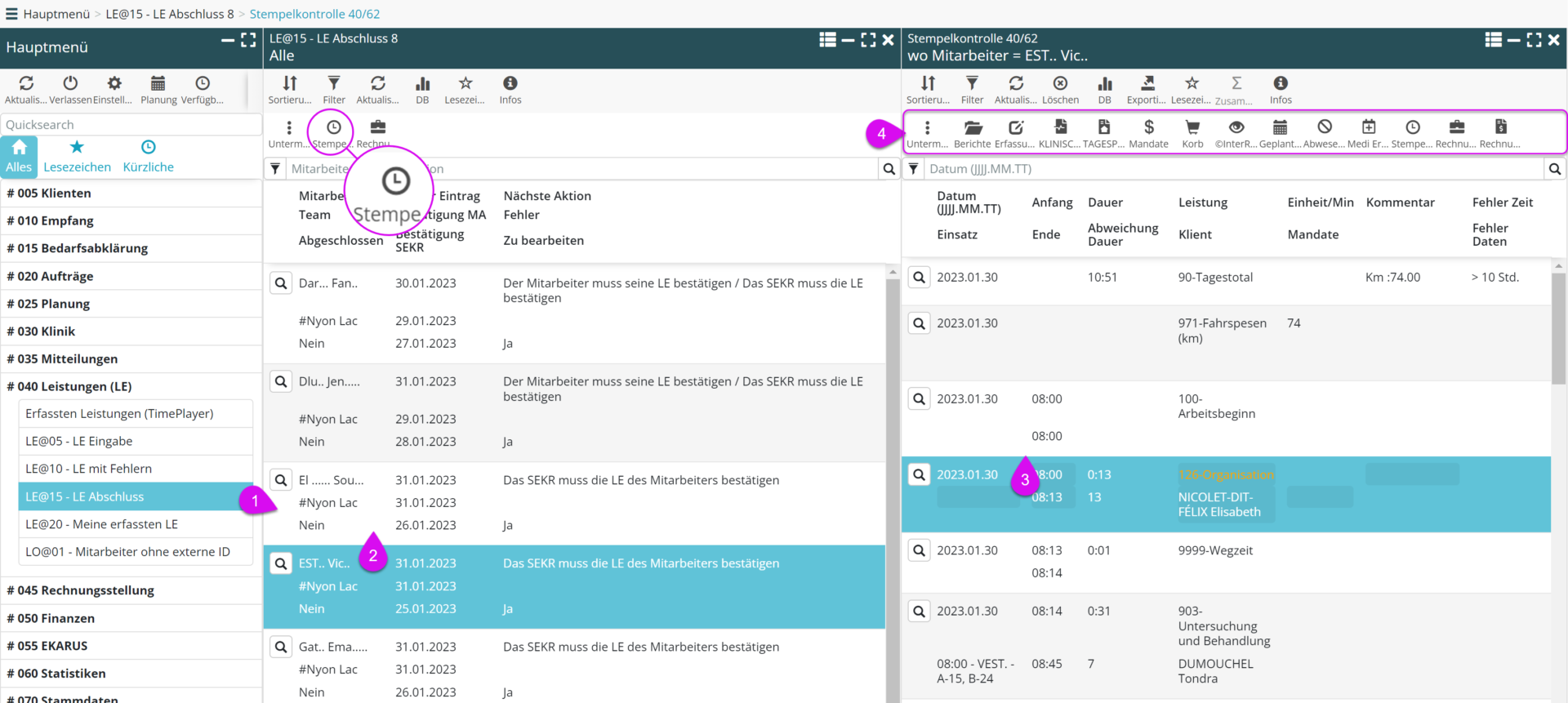Expand the 045 Rechnungsstellung menu section
Viewport: 1568px width, 703px height.
click(x=80, y=590)
